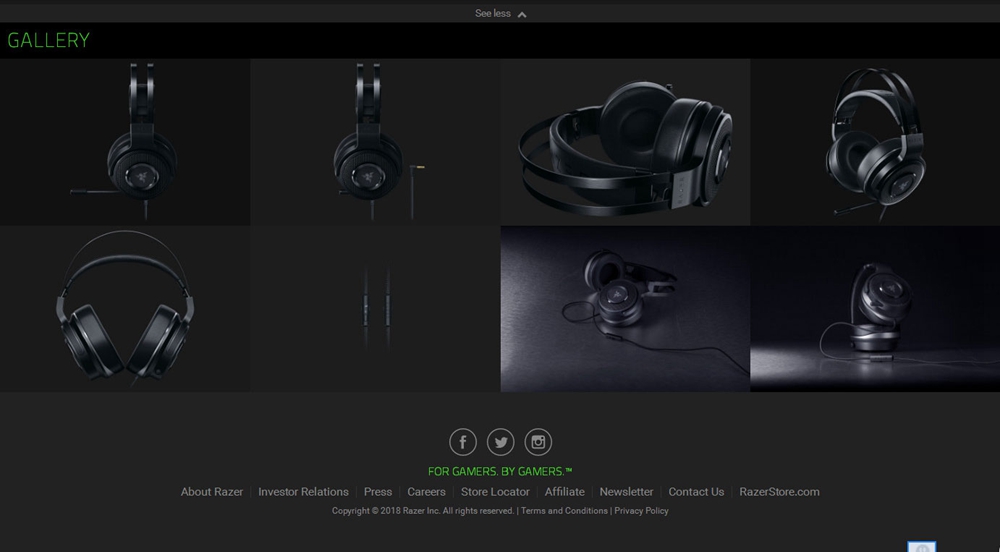Open the Privacy Policy link
The height and width of the screenshot is (552, 1000).
coord(642,511)
